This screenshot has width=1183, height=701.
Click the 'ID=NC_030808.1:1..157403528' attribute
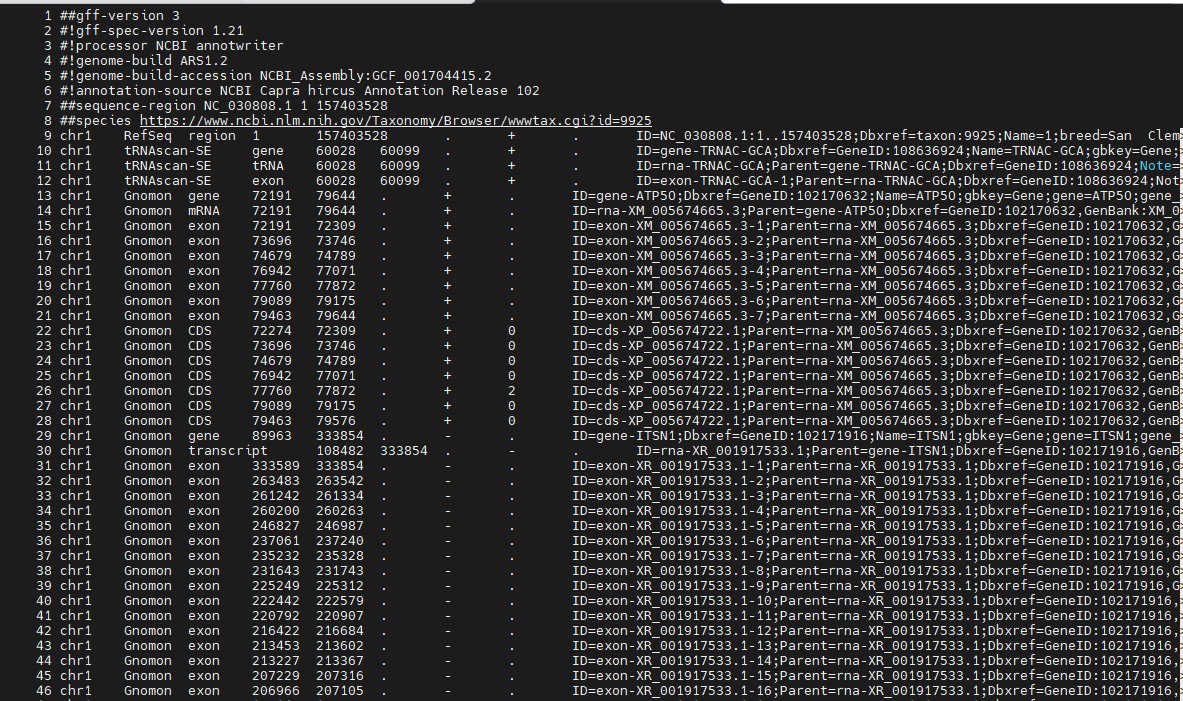pos(746,136)
